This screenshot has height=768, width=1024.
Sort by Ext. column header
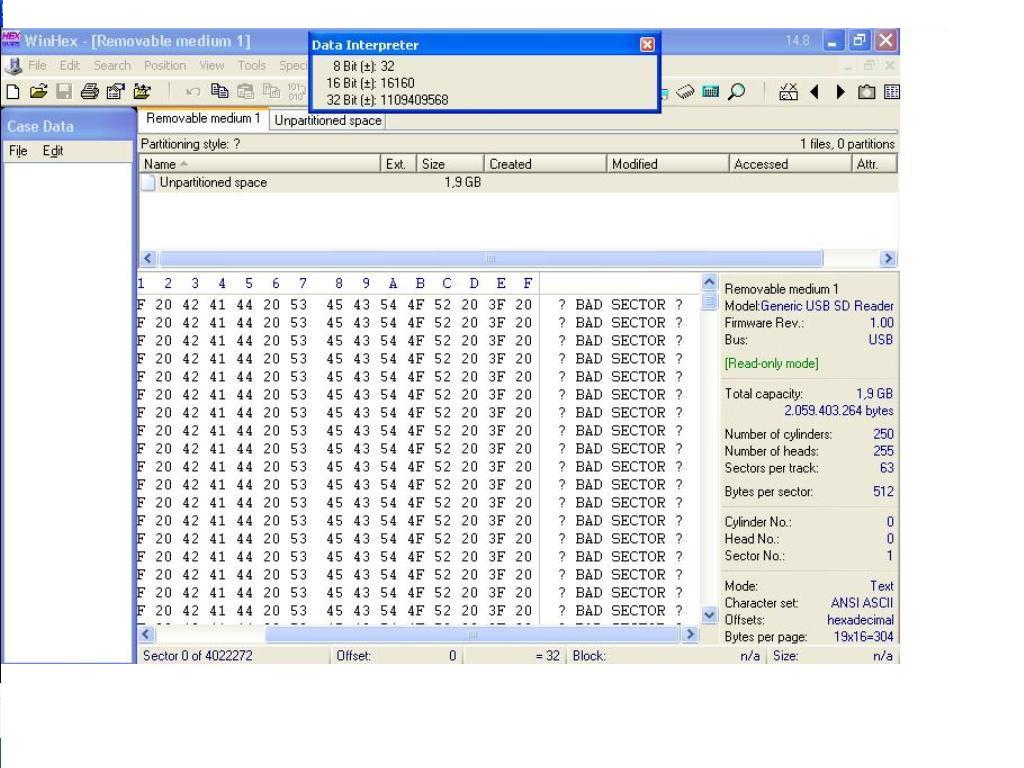(398, 164)
